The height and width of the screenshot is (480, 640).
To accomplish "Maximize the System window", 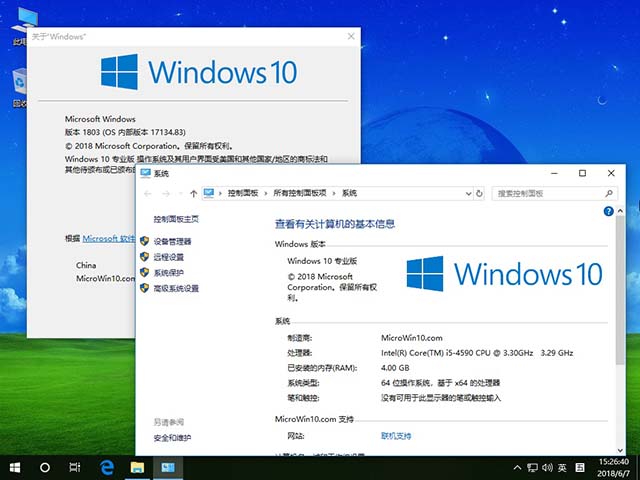I will pos(582,173).
